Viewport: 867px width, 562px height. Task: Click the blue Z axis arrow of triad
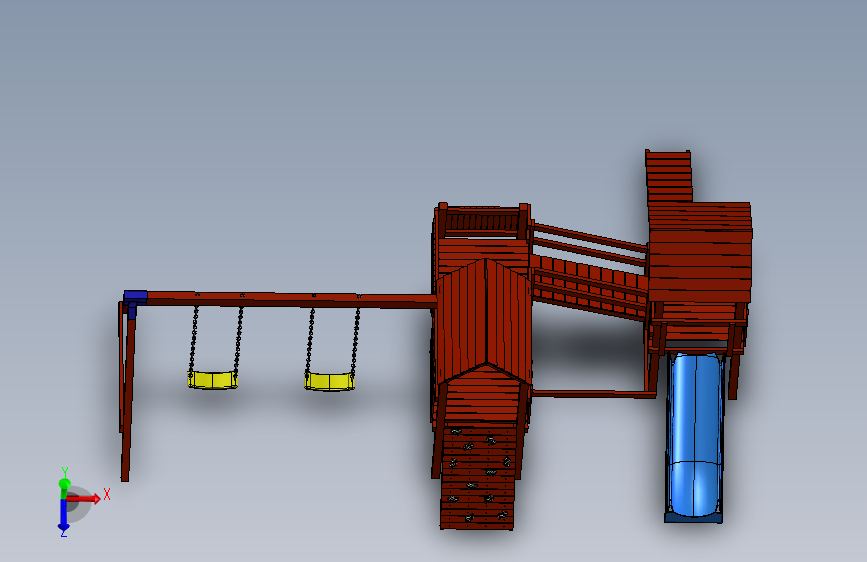[64, 516]
